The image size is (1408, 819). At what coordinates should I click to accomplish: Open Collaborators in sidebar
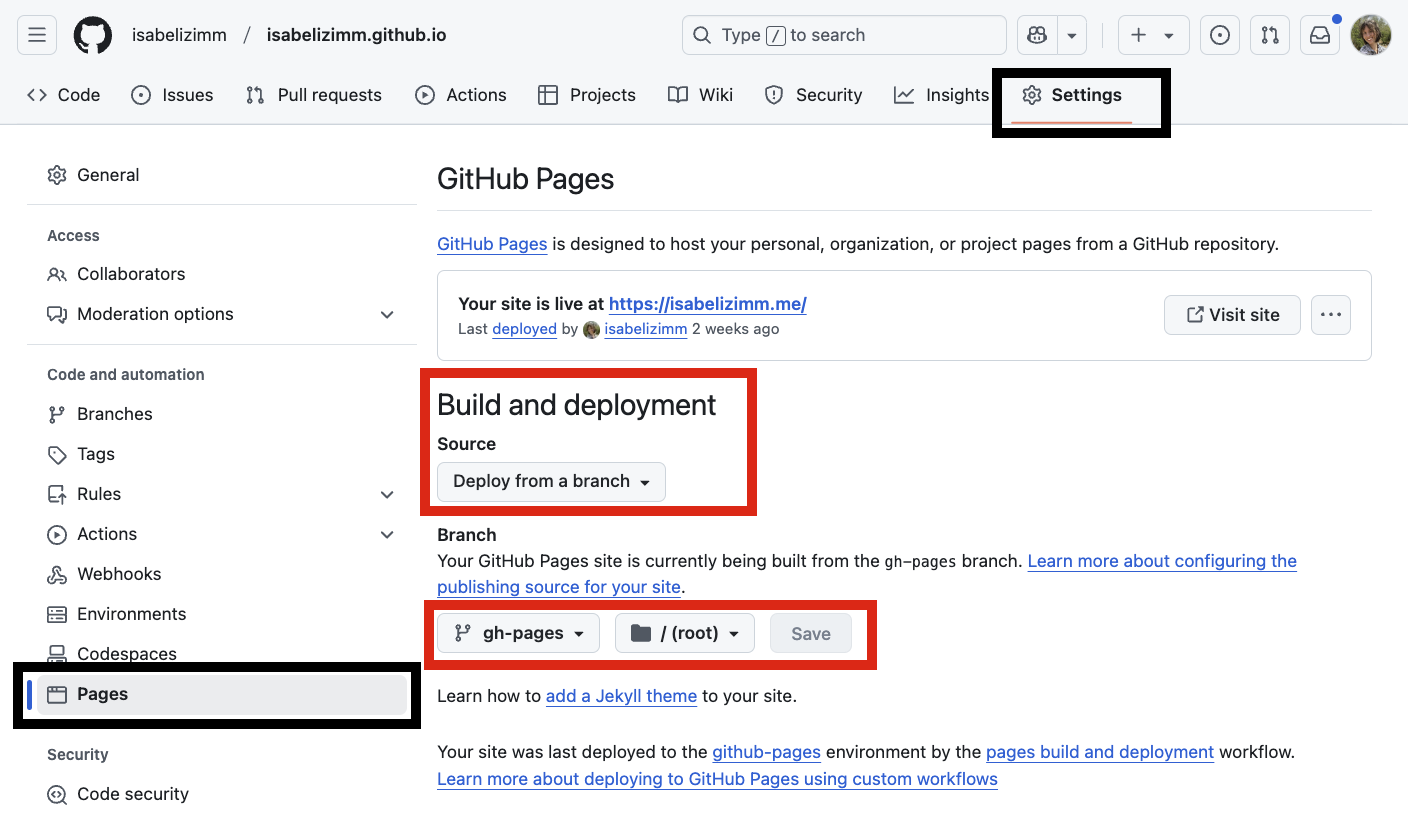pyautogui.click(x=221, y=274)
